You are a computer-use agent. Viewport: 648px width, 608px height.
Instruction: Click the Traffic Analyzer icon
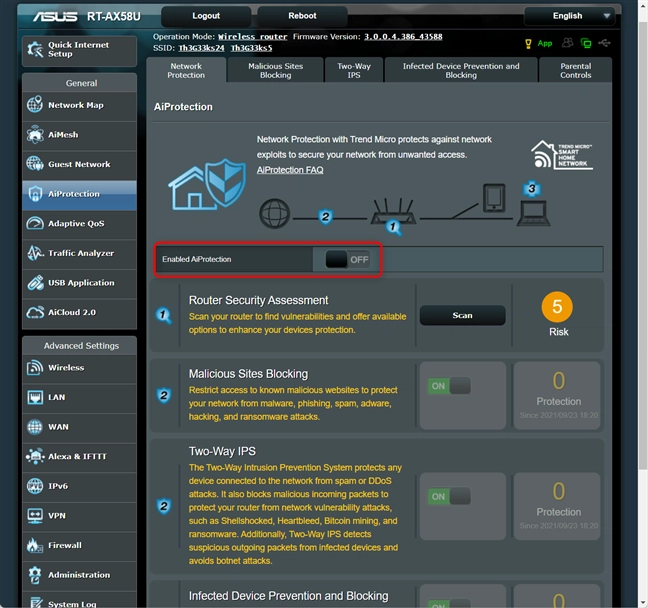[x=35, y=253]
